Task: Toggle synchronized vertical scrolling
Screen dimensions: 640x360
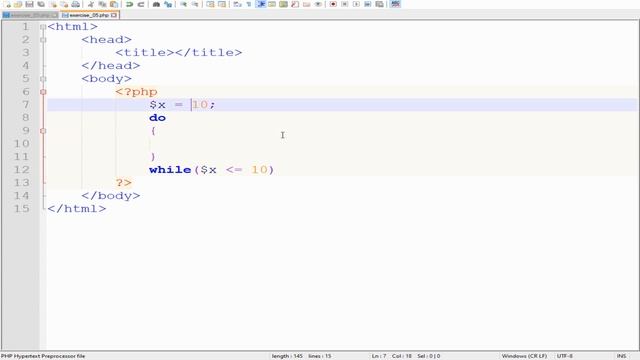Action: click(x=210, y=4)
